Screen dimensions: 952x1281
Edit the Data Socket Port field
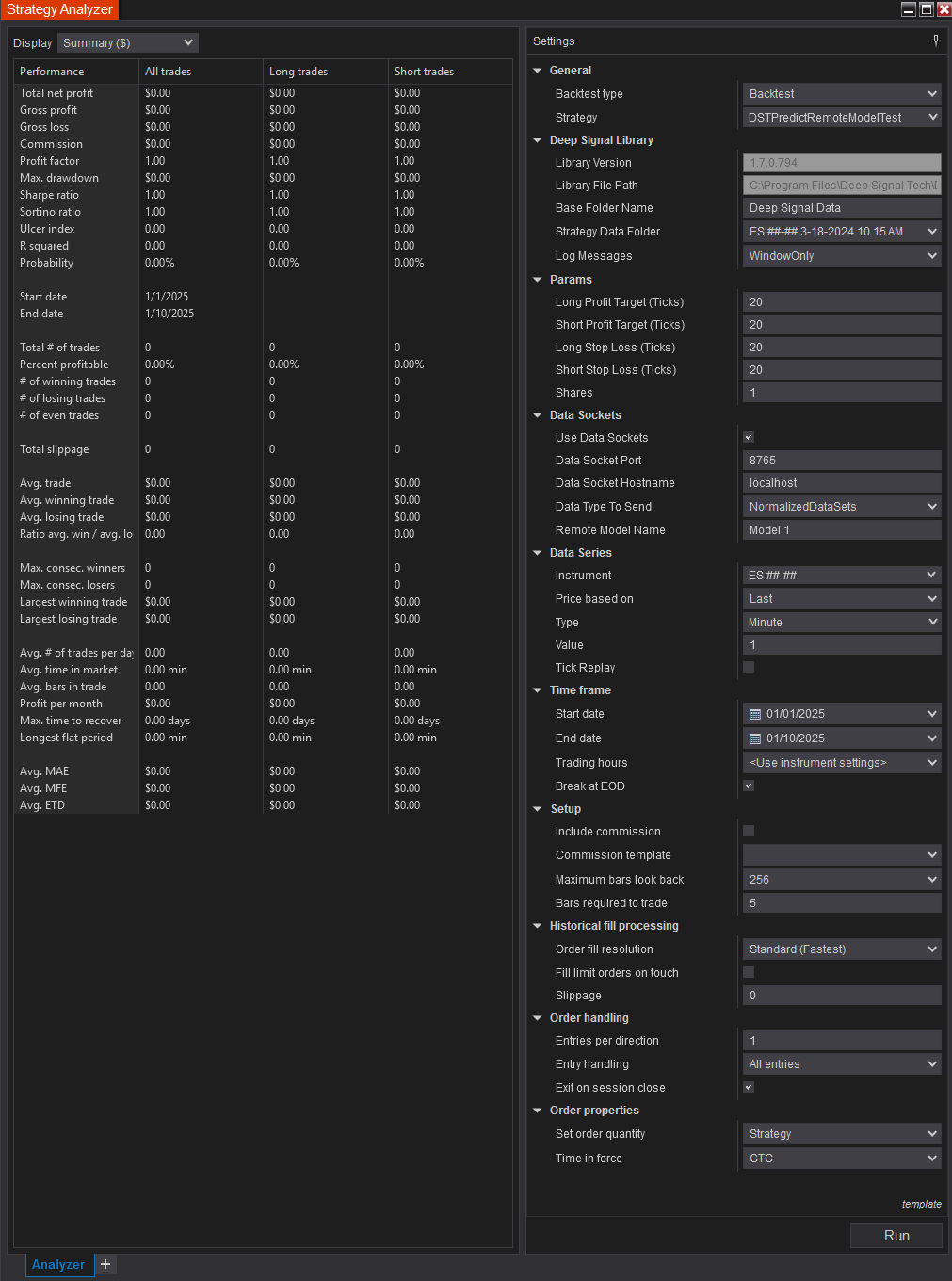(x=842, y=461)
